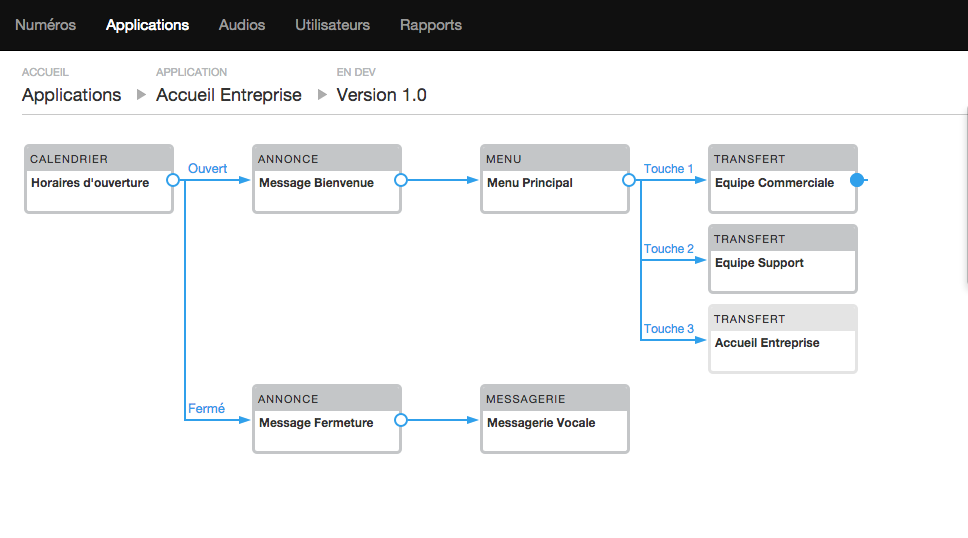Switch to the Audios tab
This screenshot has height=538, width=968.
[242, 25]
